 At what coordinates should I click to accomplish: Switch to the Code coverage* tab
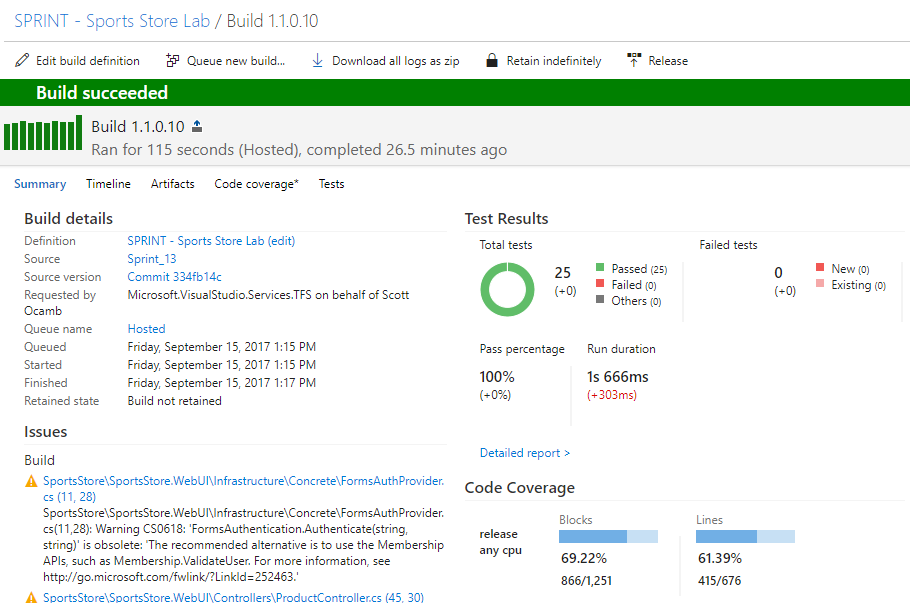[x=257, y=184]
